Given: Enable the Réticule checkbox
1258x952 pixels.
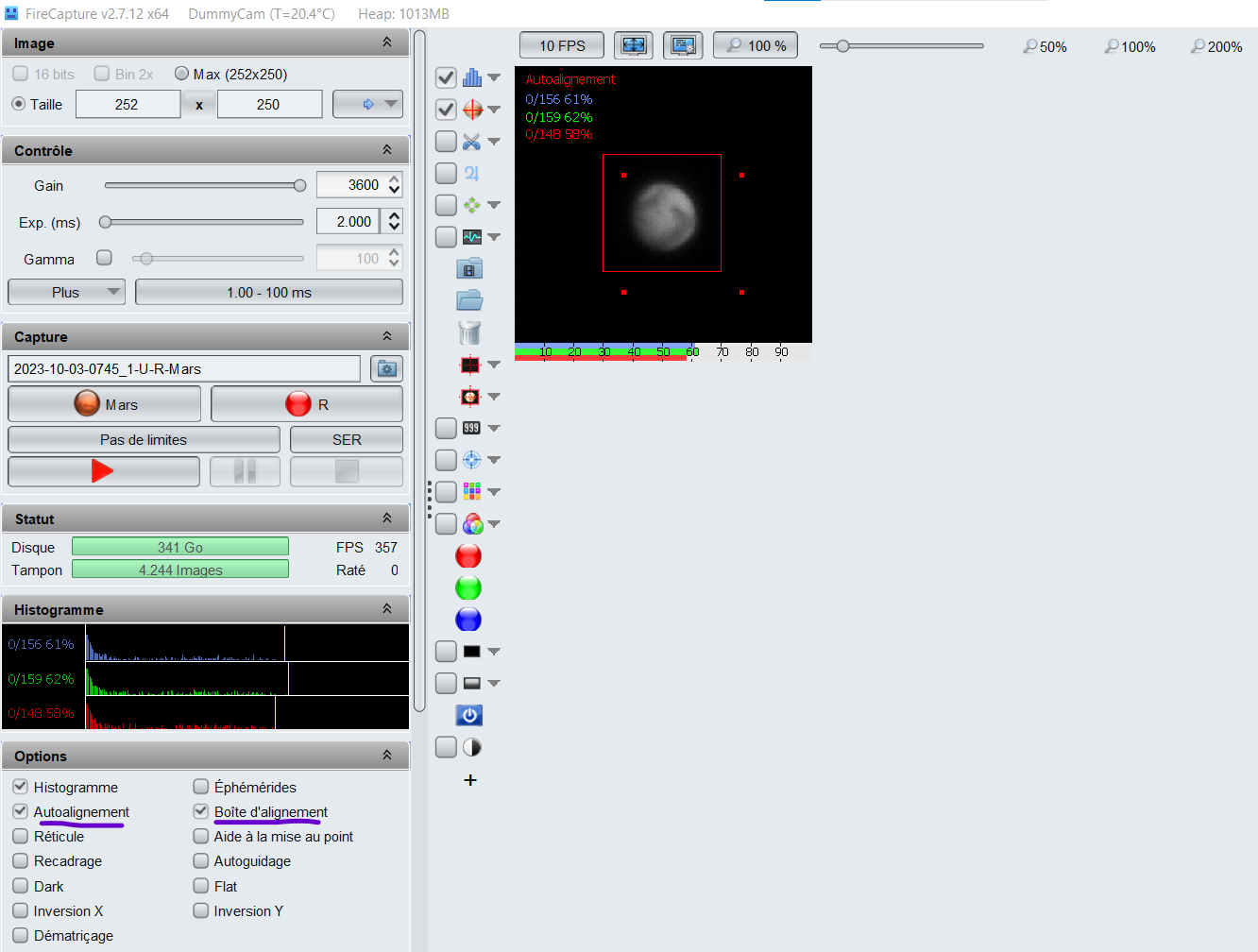Looking at the screenshot, I should point(20,836).
